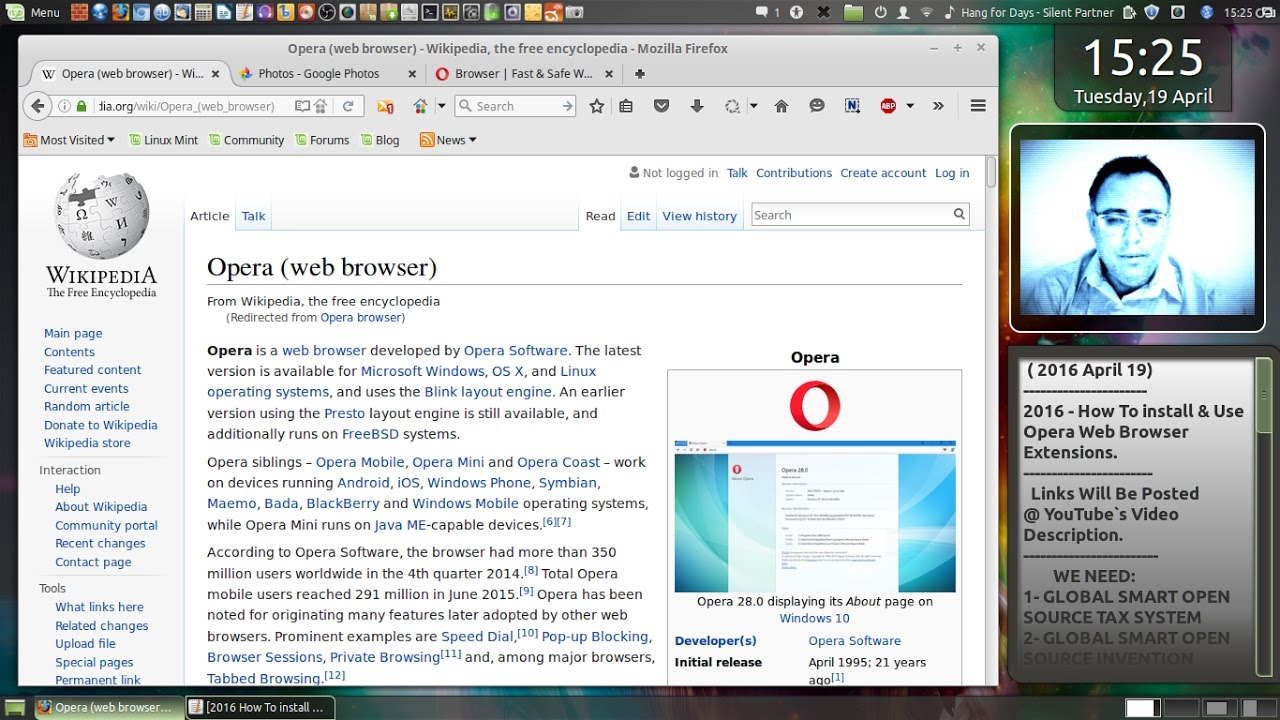Close the Photos - Google Photos tab
Screen dimensions: 1280x720
point(412,73)
